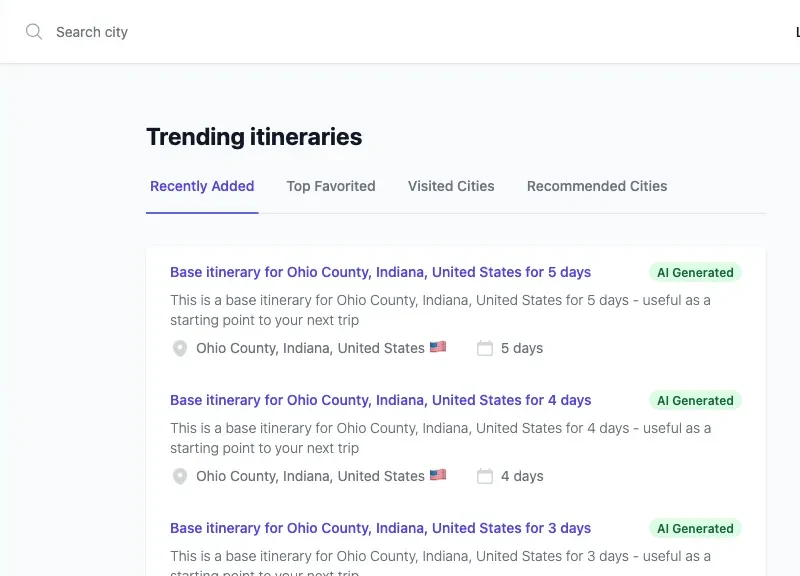Click the location pin icon in 4-day itinerary
This screenshot has height=576, width=800.
click(180, 476)
